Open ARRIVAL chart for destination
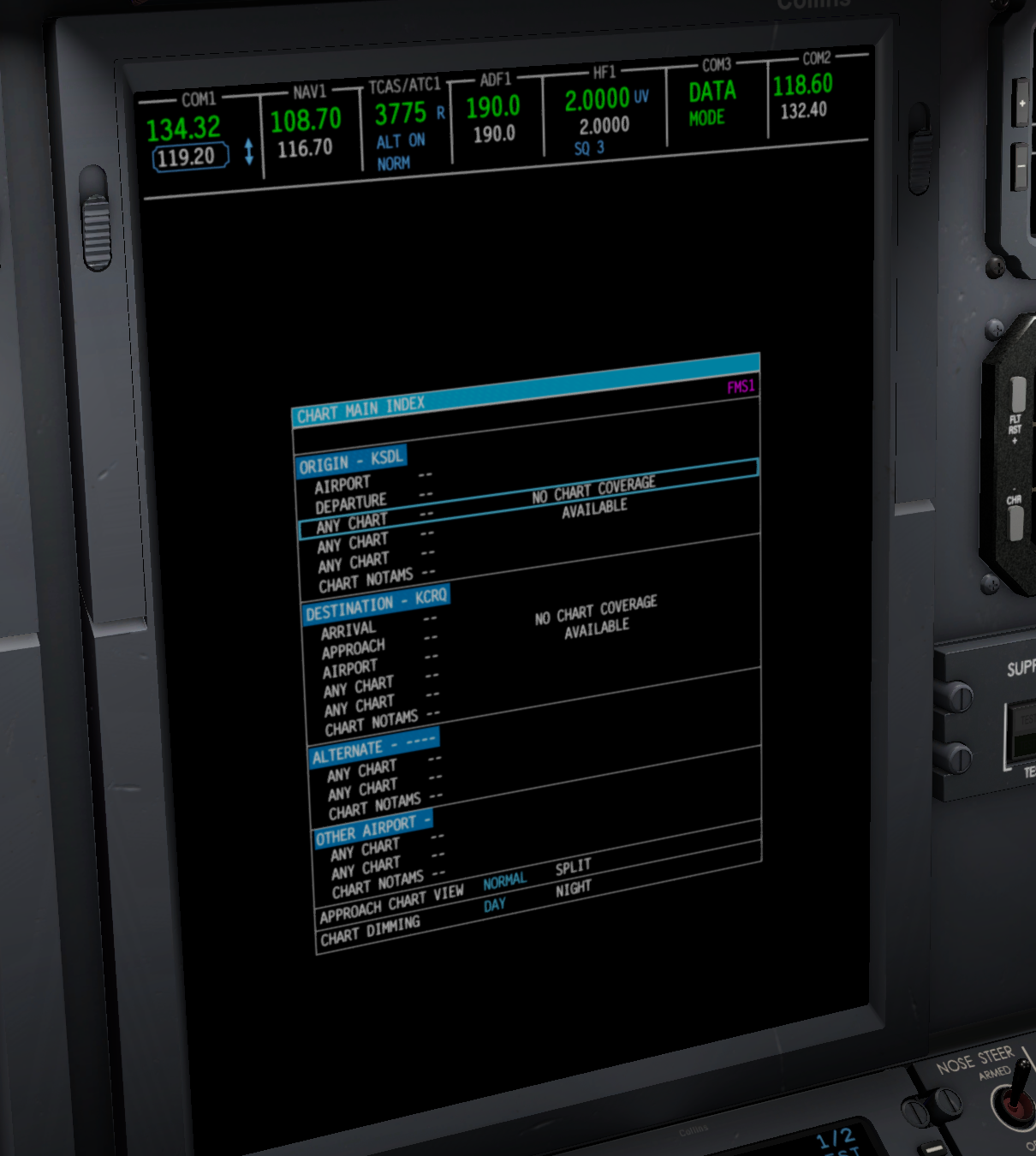The image size is (1036, 1156). pos(348,631)
